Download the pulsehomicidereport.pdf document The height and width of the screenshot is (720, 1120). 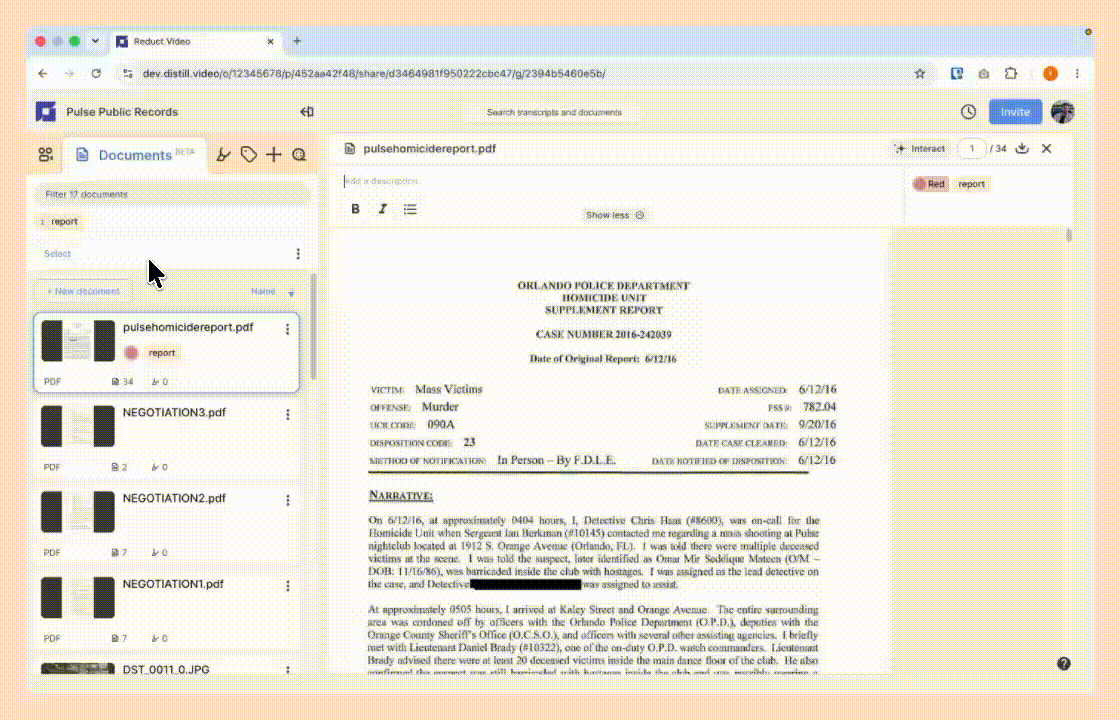click(1022, 148)
